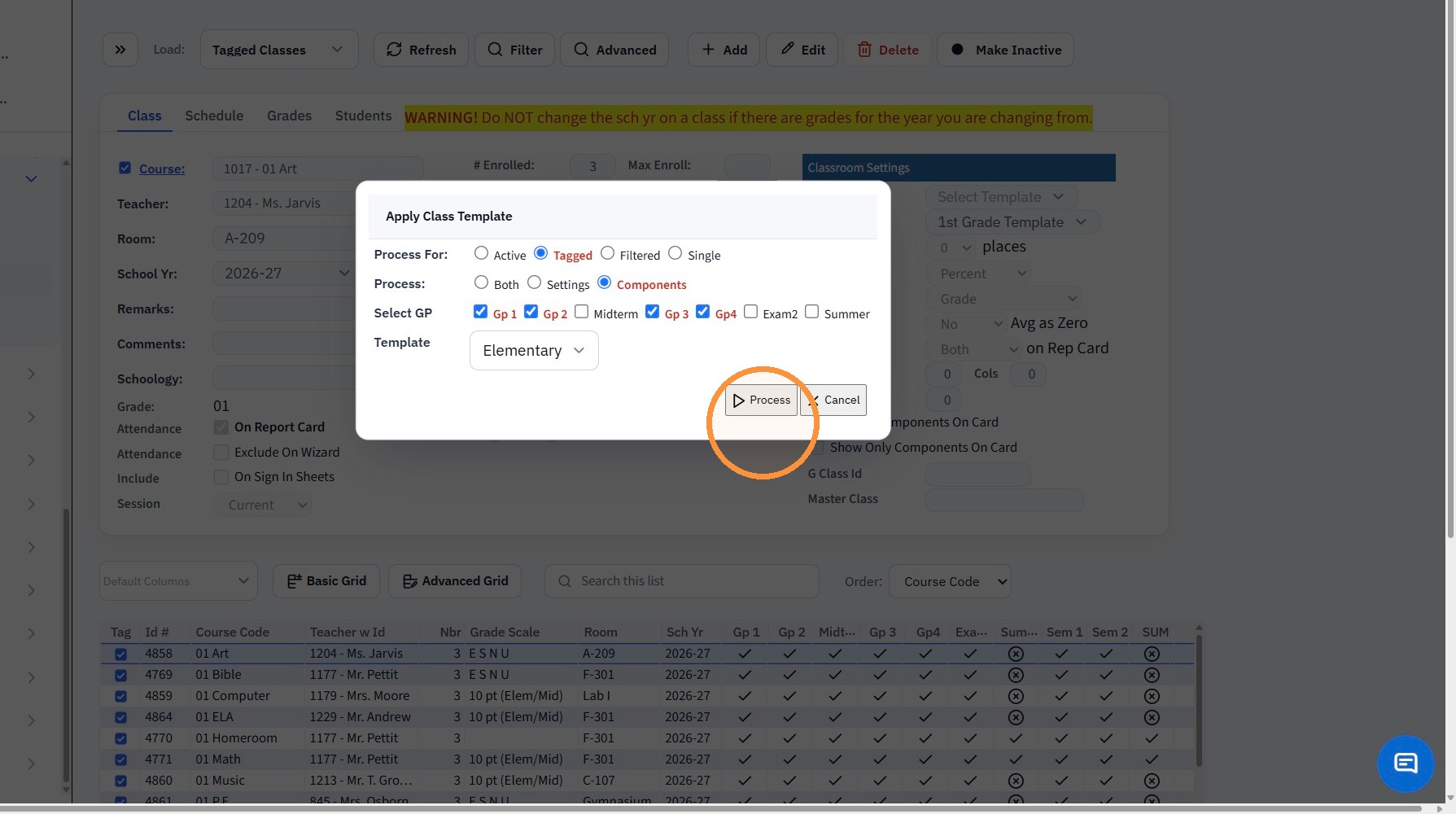Untag the 01 Music row checkbox
The image size is (1456, 814).
point(120,781)
